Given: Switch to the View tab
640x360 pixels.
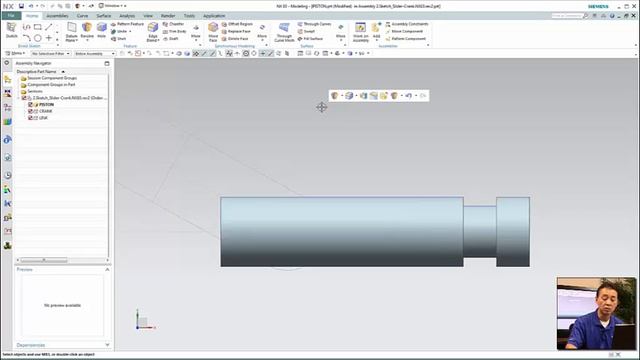Looking at the screenshot, I should tap(148, 16).
